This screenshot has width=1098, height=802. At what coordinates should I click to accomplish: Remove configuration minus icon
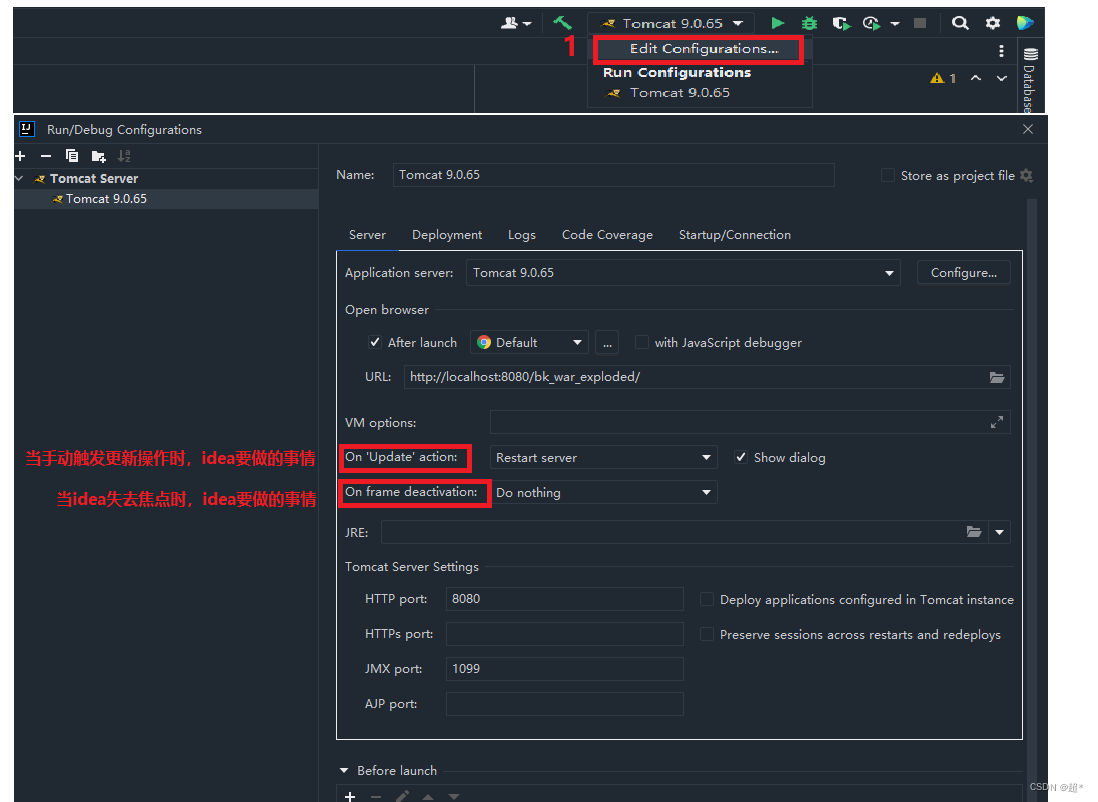tap(46, 156)
